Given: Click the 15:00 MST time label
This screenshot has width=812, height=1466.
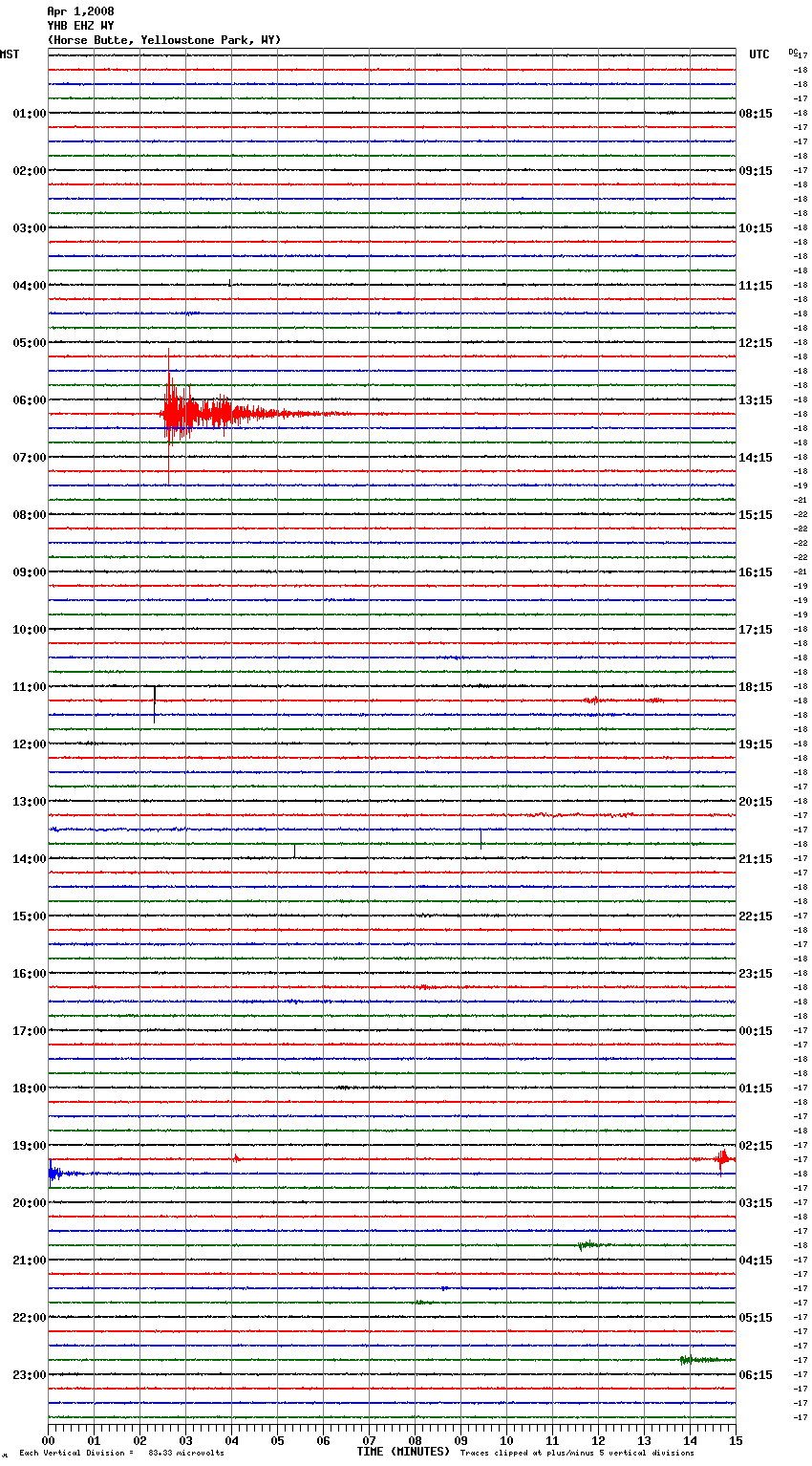Looking at the screenshot, I should (30, 916).
